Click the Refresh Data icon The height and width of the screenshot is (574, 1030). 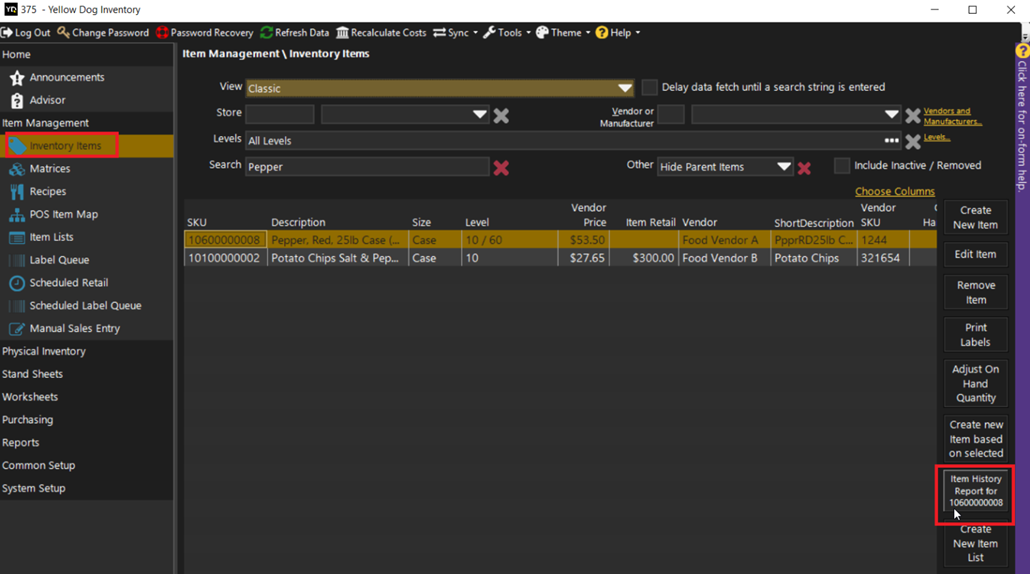pyautogui.click(x=266, y=33)
